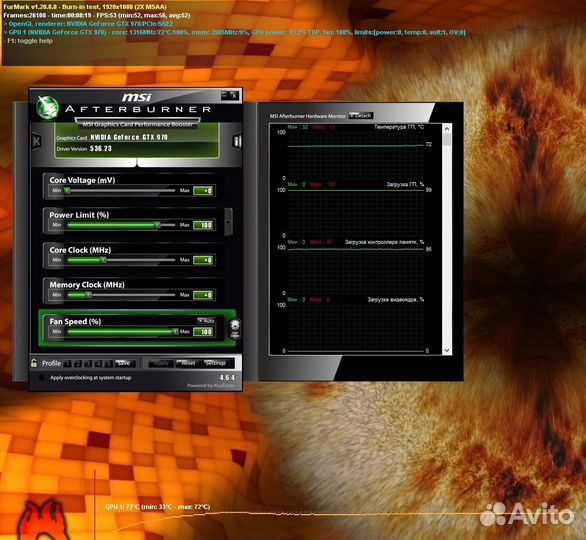Click the Kombustor K button

coord(36,141)
